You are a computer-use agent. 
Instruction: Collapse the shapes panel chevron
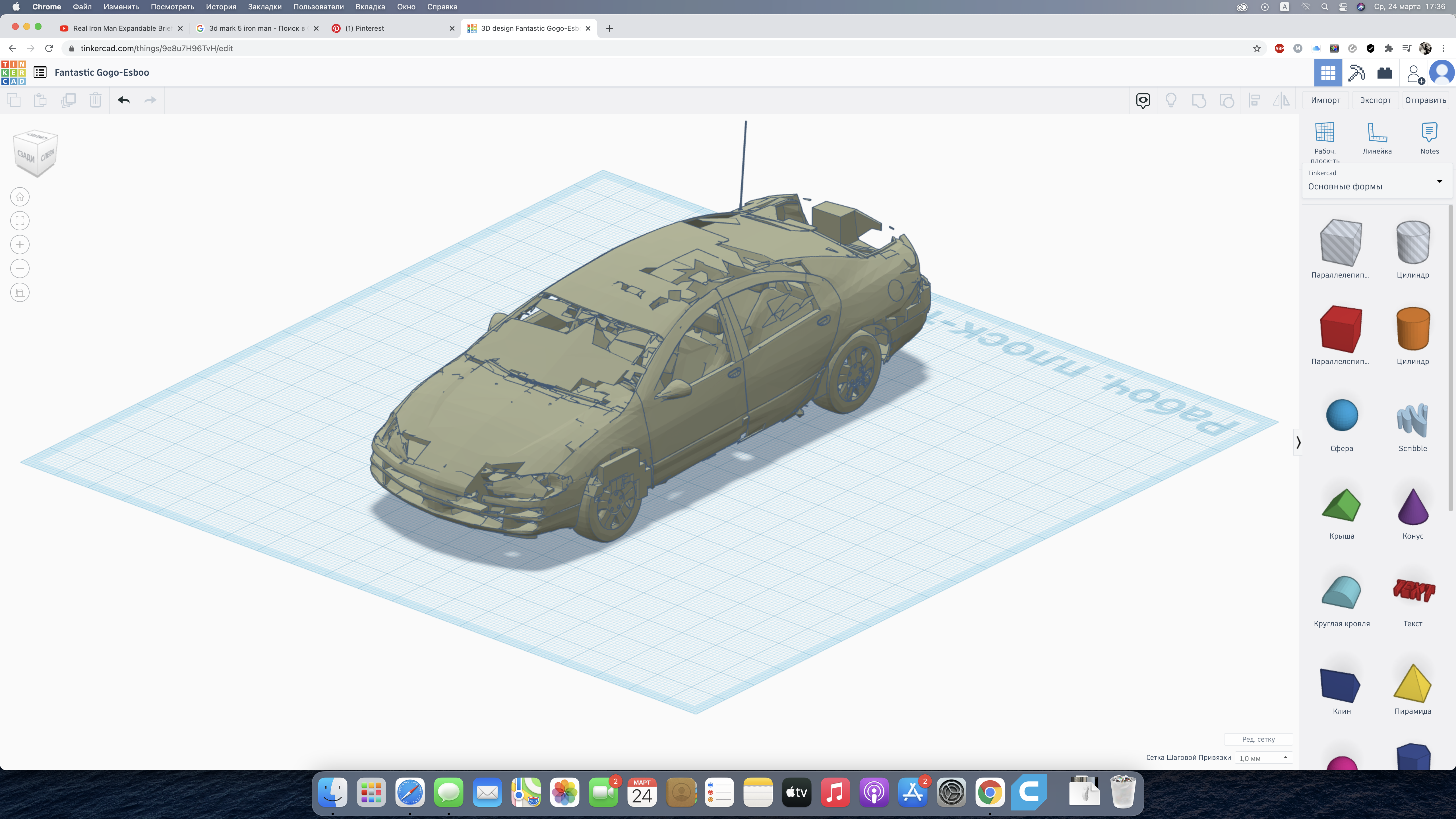pos(1298,442)
